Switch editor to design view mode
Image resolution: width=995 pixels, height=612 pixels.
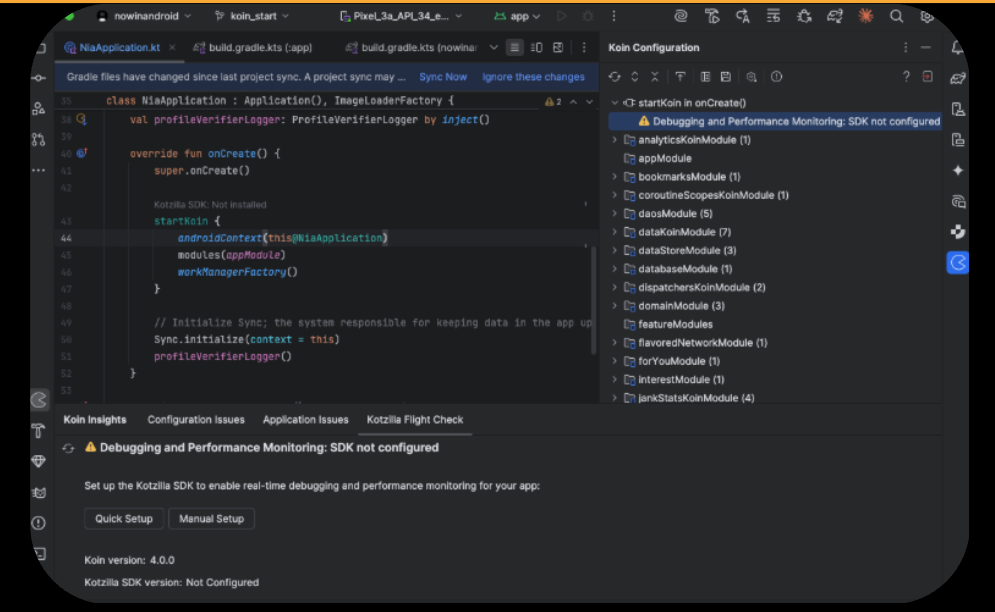tap(558, 48)
